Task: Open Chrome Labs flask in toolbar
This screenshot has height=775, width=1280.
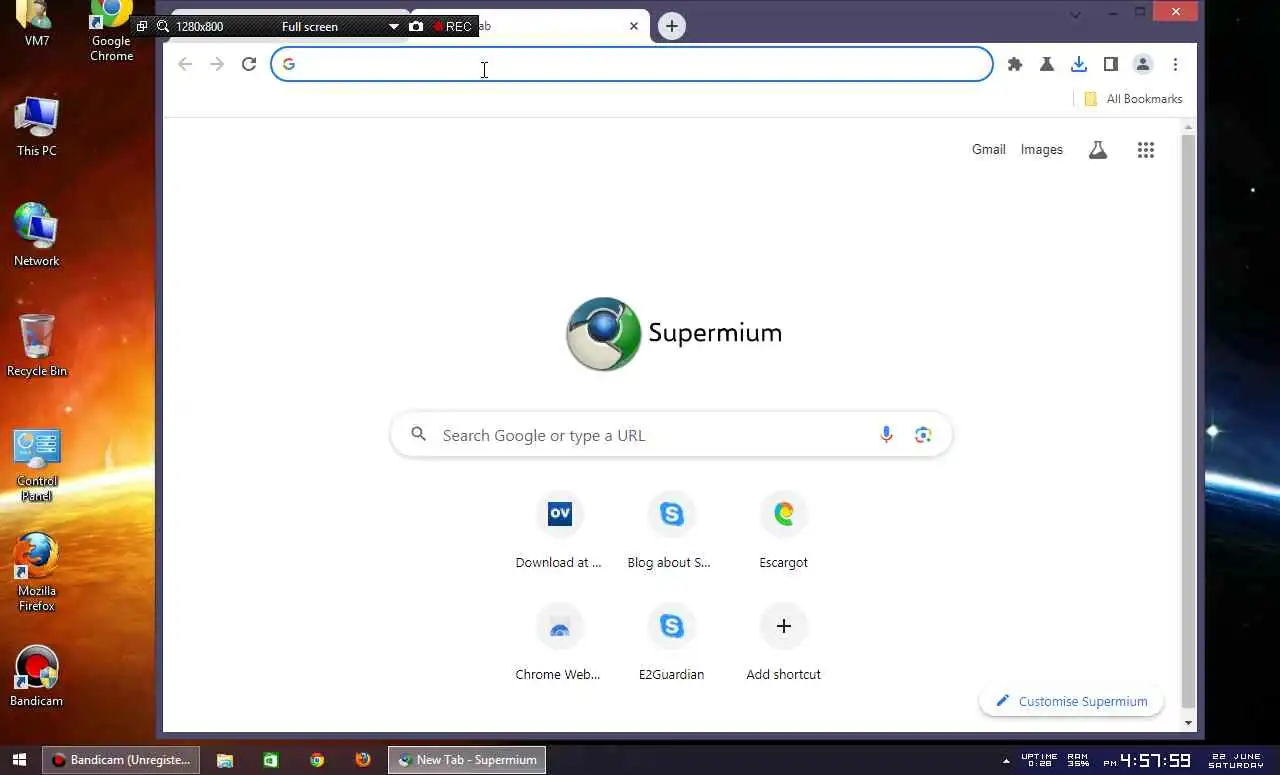Action: click(1047, 64)
